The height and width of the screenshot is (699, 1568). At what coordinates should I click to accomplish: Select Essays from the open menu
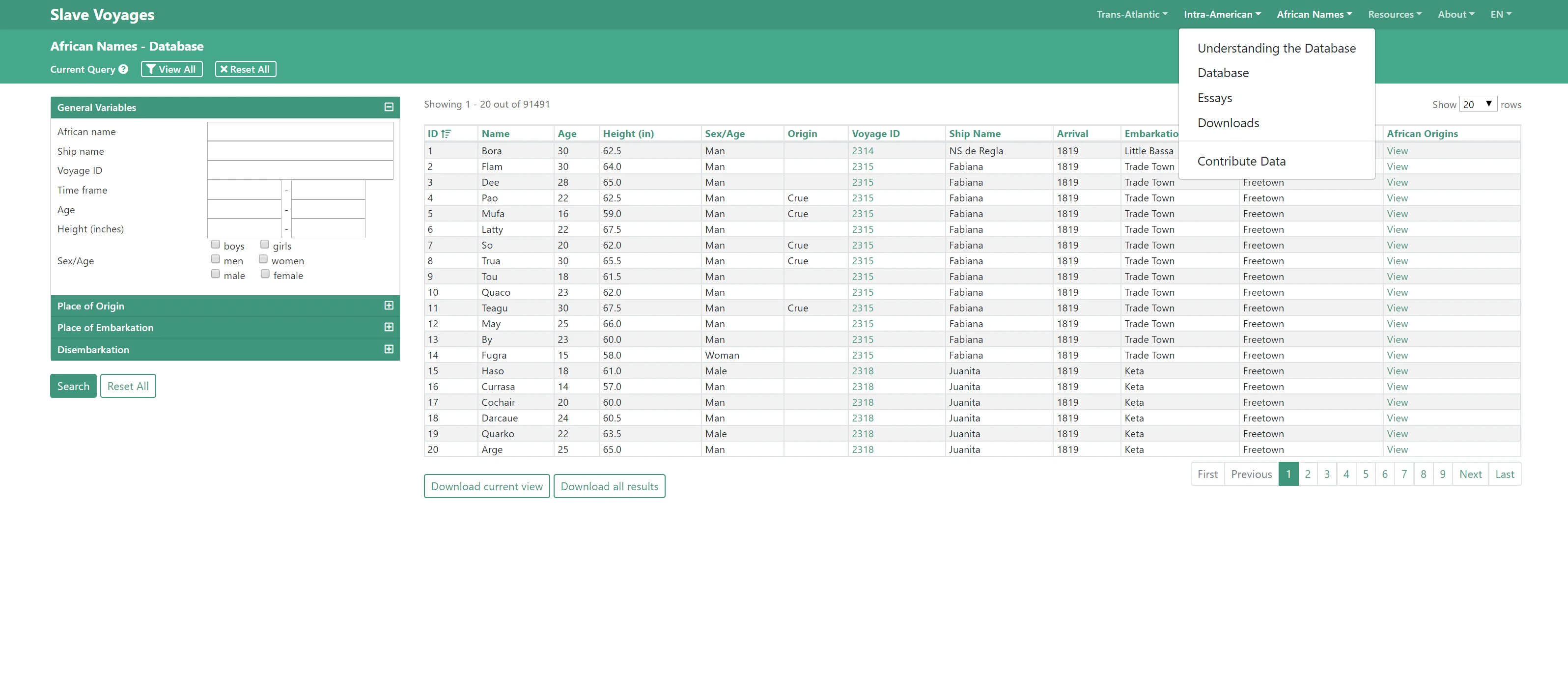coord(1214,98)
